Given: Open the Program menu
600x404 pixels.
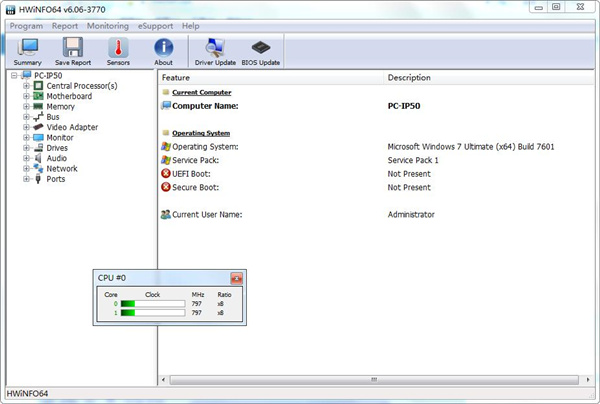Looking at the screenshot, I should click(x=26, y=25).
